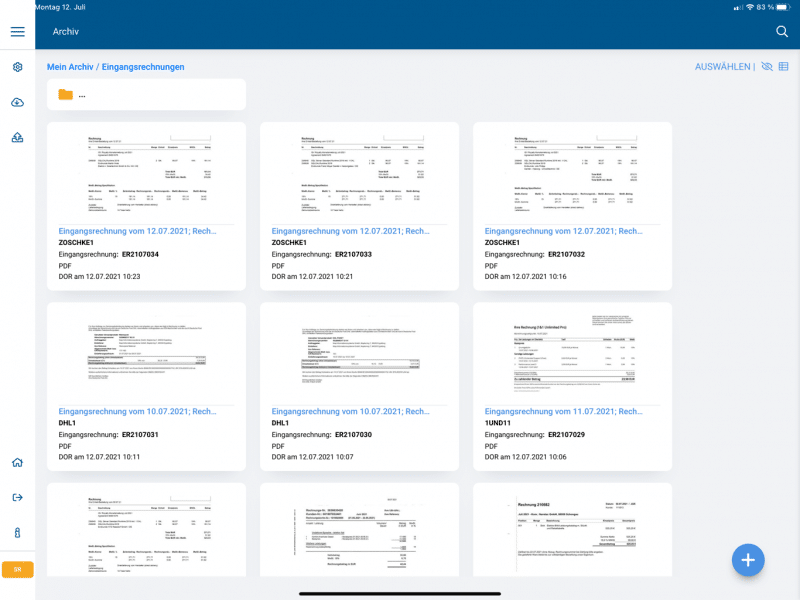Image resolution: width=800 pixels, height=600 pixels.
Task: Click the orange badge at sidebar bottom
Action: 17,569
